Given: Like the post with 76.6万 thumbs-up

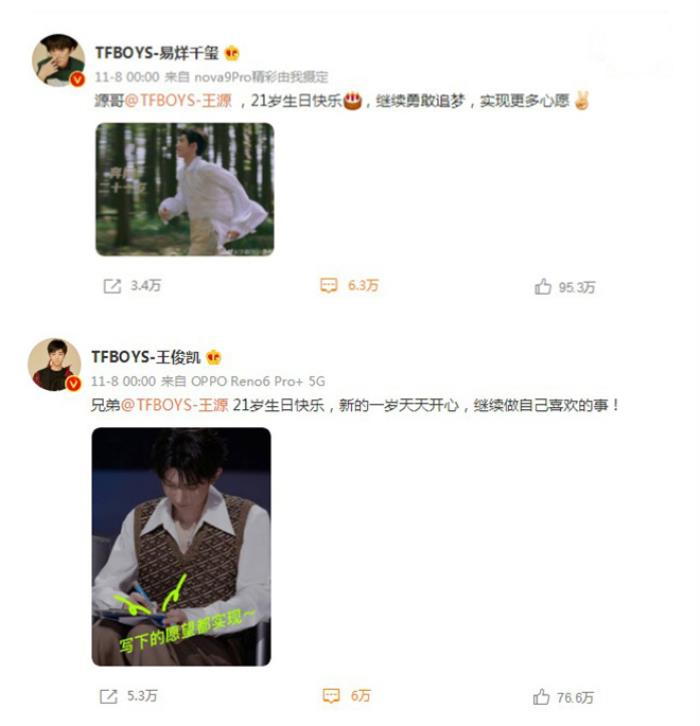Looking at the screenshot, I should click(x=541, y=697).
